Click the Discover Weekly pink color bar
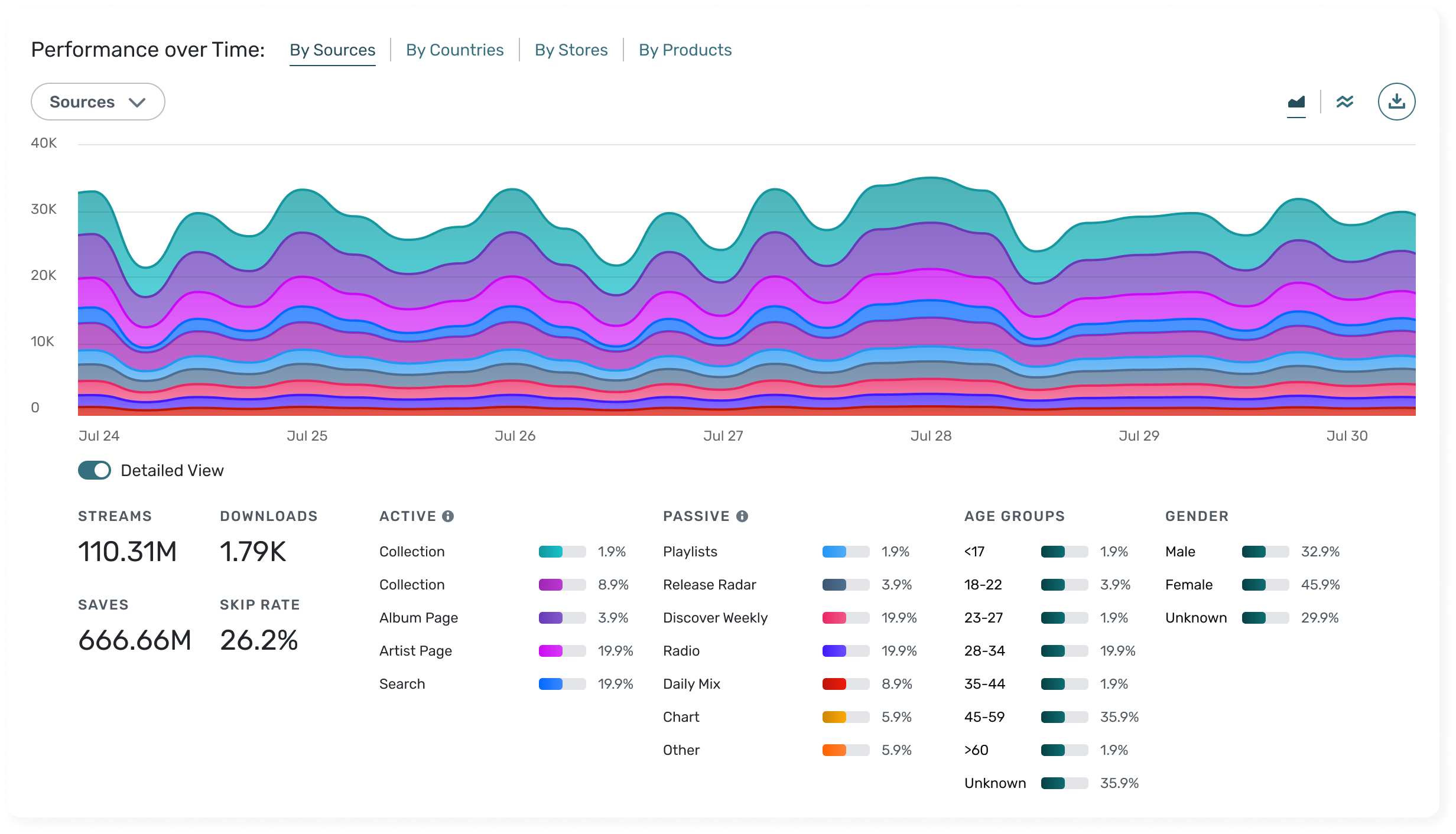Viewport: 1456px width, 834px height. click(x=834, y=618)
